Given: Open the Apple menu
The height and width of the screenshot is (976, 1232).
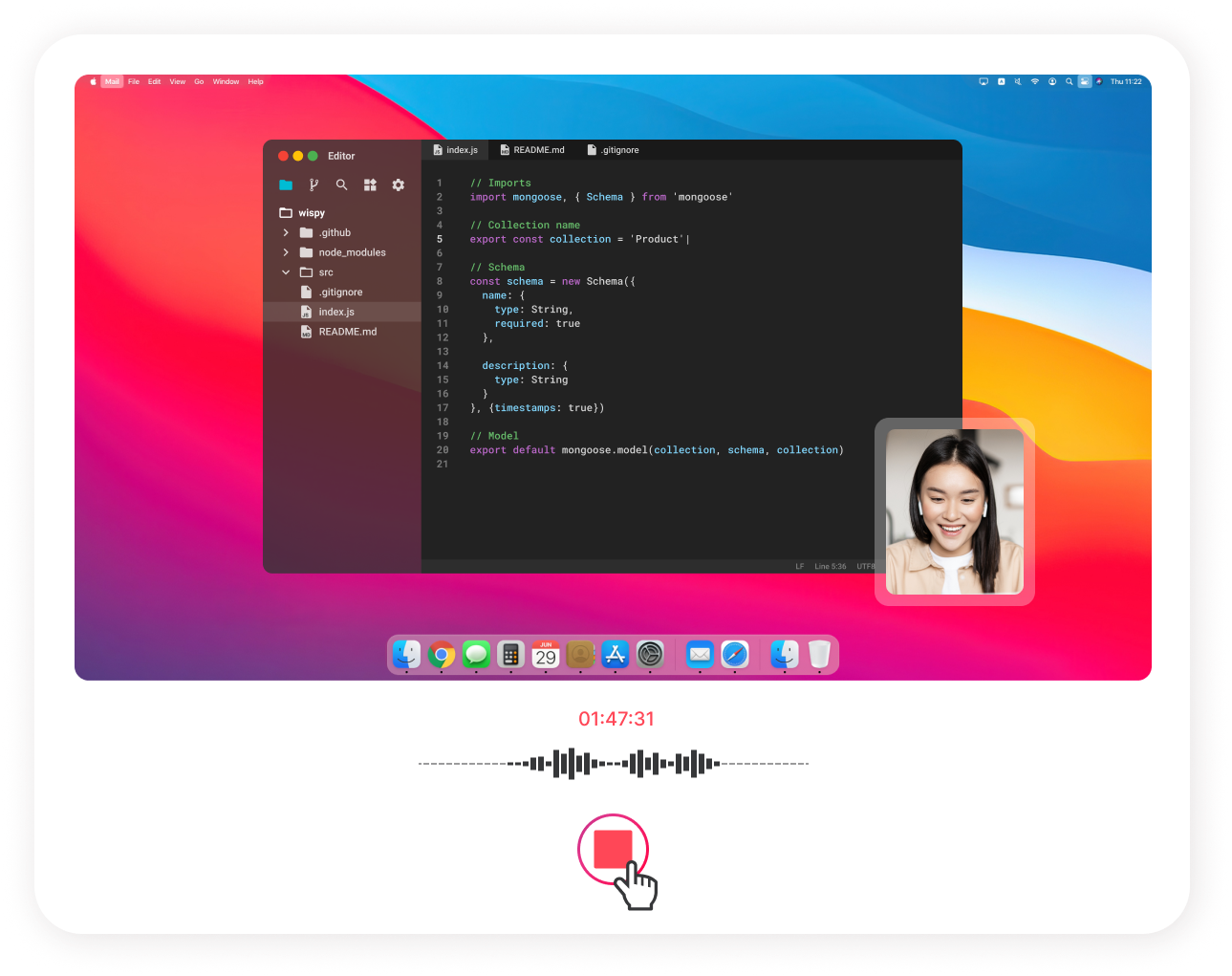Looking at the screenshot, I should point(93,82).
